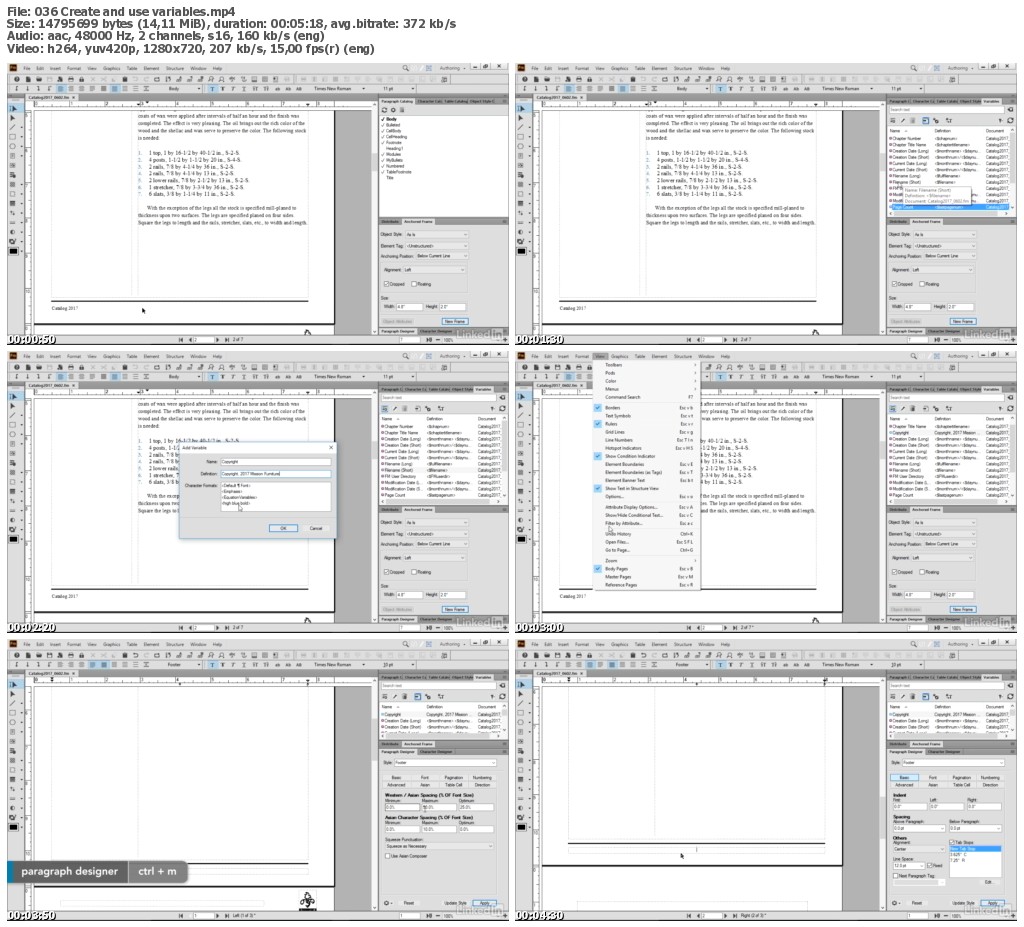Screen dimensions: 1024x927
Task: Open Anchoring Position dropdown in 00:00:50 frame
Action: click(x=440, y=256)
